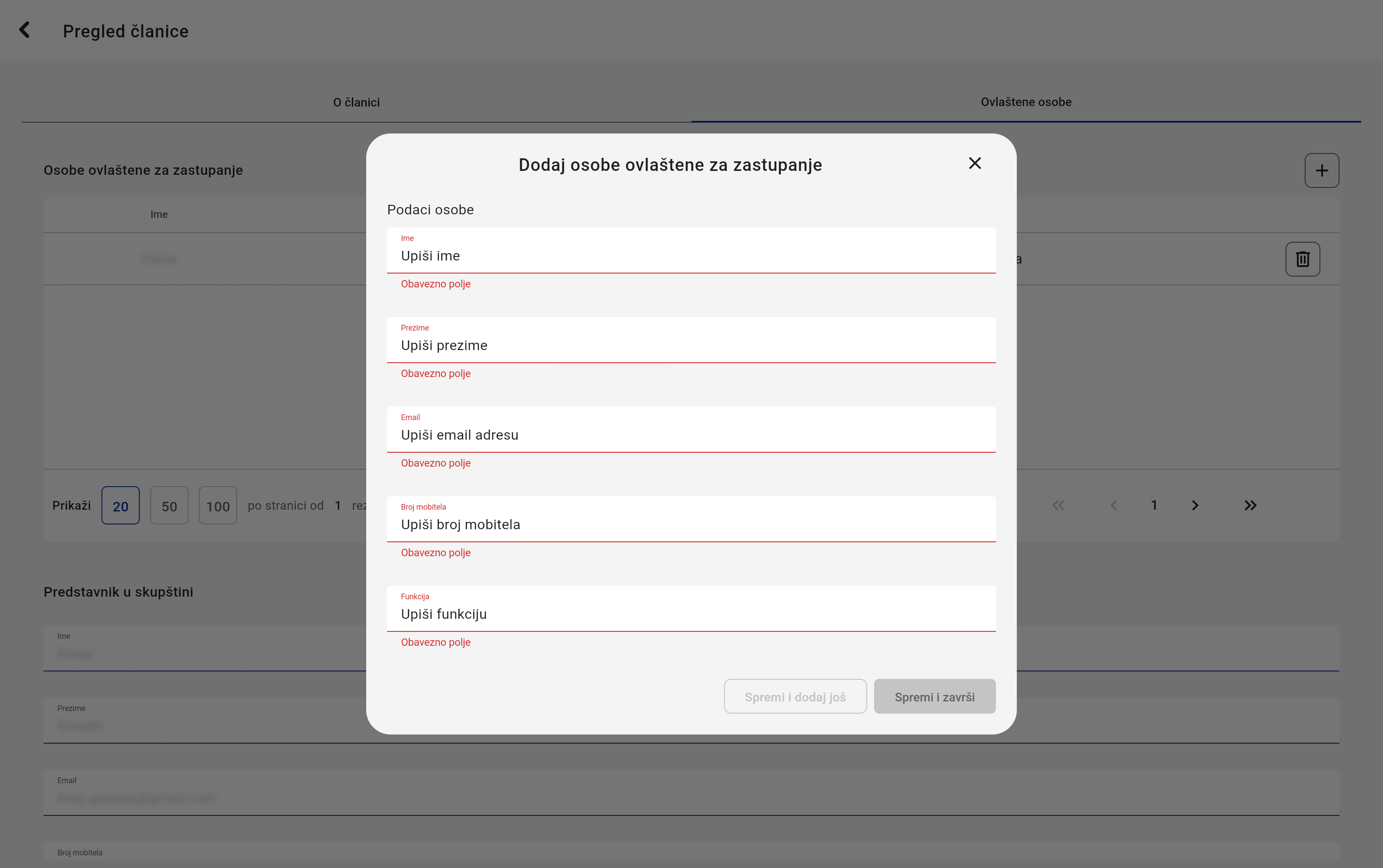Click into the Funkcija input field

click(x=691, y=614)
